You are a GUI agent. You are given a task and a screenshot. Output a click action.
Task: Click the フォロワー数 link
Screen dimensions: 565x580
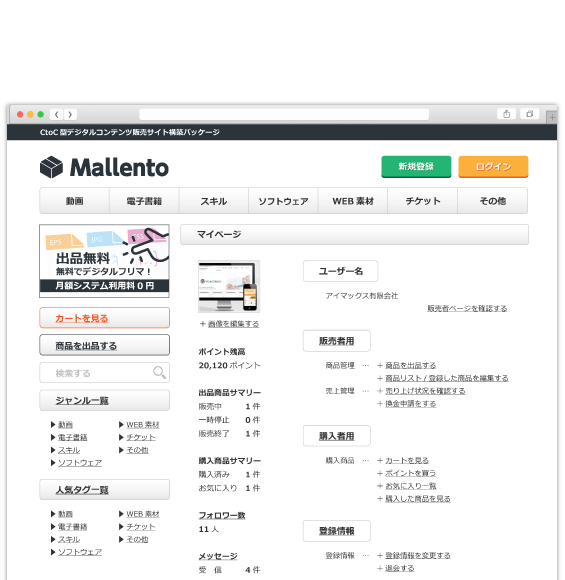(x=222, y=515)
